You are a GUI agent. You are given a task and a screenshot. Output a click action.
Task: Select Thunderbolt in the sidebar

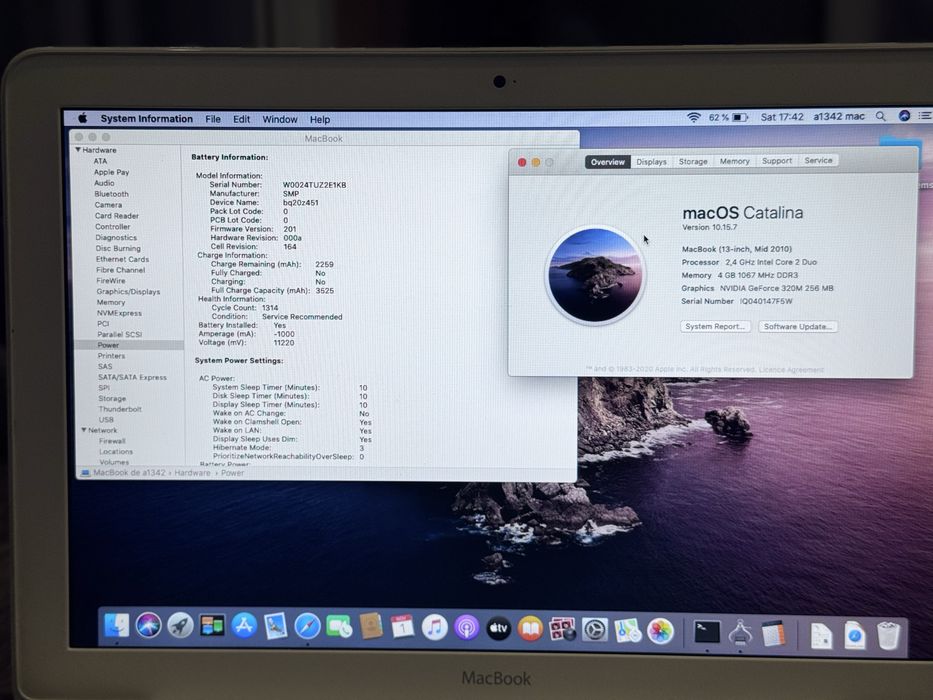[x=120, y=409]
